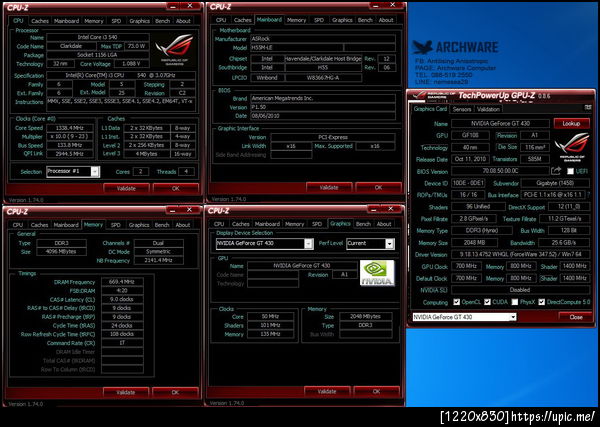Toggle the CUDA checkbox in GPU-Z
Viewport: 600px width, 427px height.
tap(487, 302)
